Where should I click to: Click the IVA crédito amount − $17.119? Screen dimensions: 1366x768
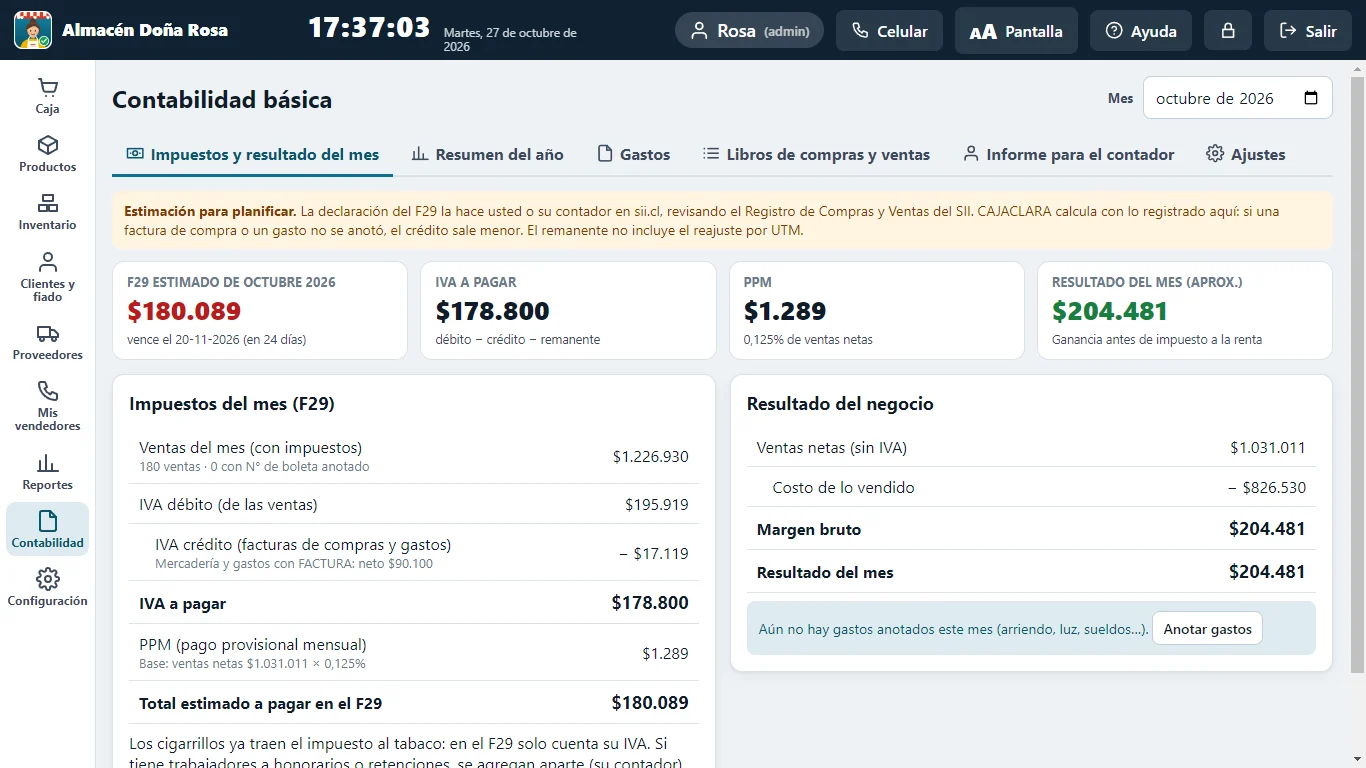[x=654, y=553]
